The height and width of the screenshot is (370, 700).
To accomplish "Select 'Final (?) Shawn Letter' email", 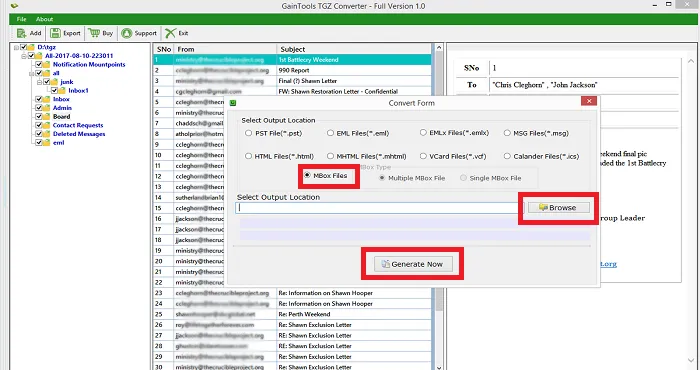I will point(292,81).
